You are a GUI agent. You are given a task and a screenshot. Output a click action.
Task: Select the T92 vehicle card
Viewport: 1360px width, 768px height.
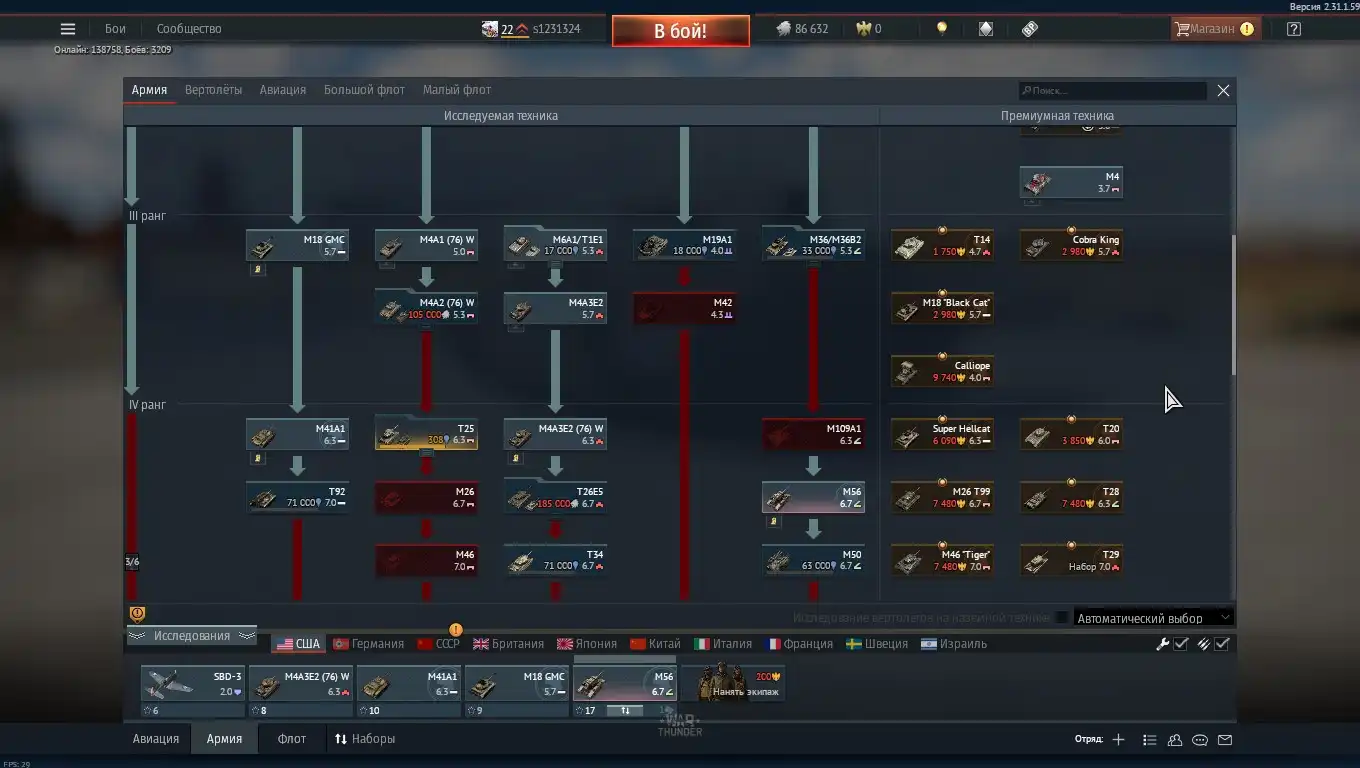pyautogui.click(x=297, y=498)
